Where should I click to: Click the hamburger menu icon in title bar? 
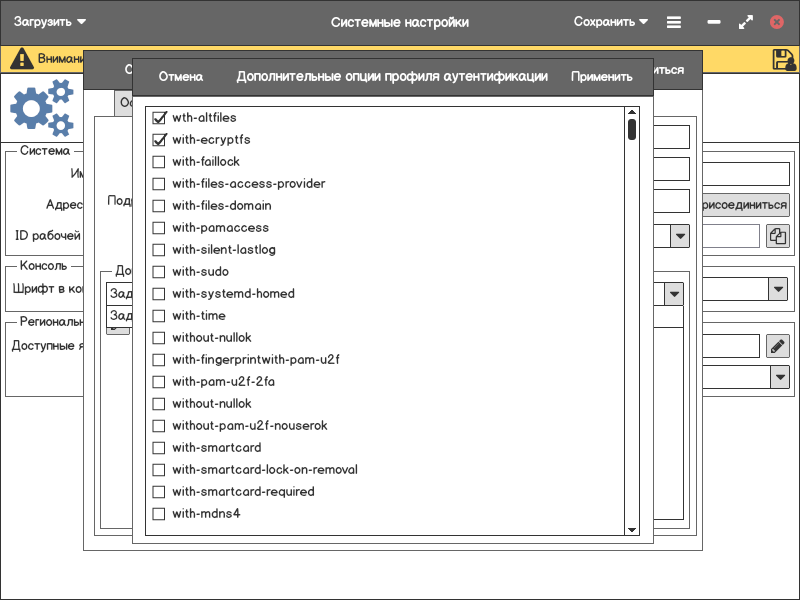point(675,22)
